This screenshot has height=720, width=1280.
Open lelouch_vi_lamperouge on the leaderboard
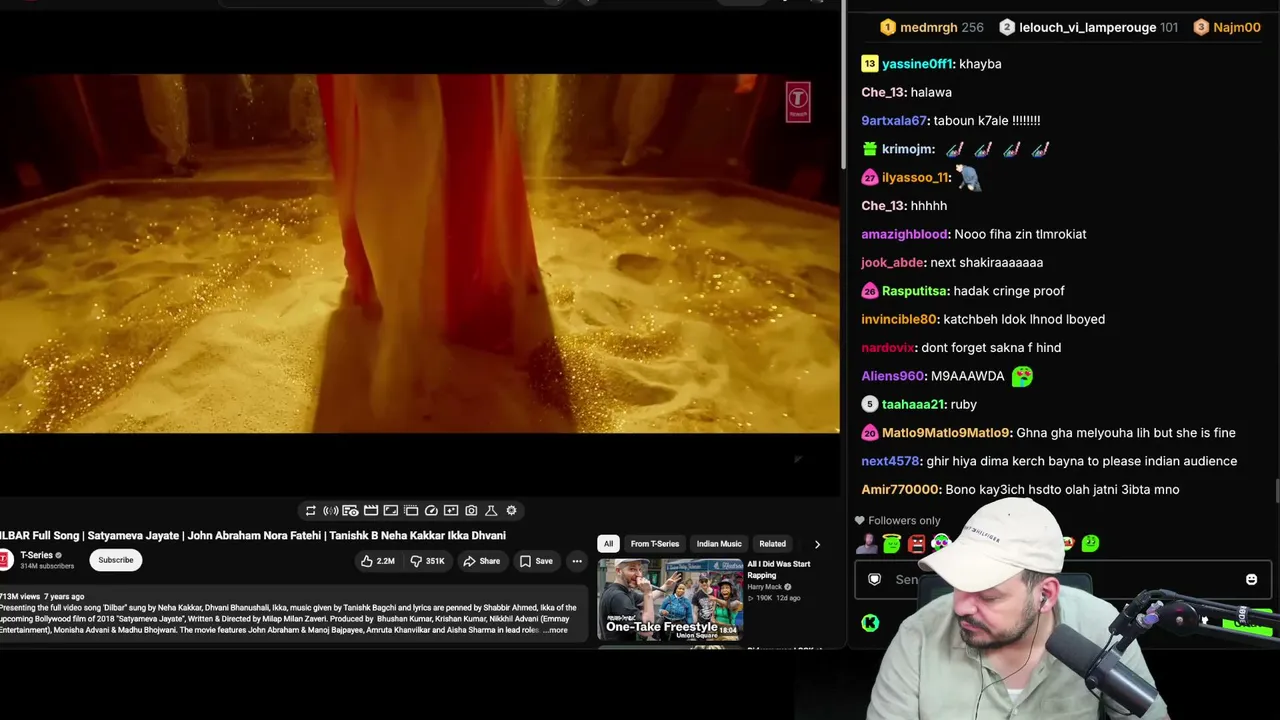[1087, 28]
